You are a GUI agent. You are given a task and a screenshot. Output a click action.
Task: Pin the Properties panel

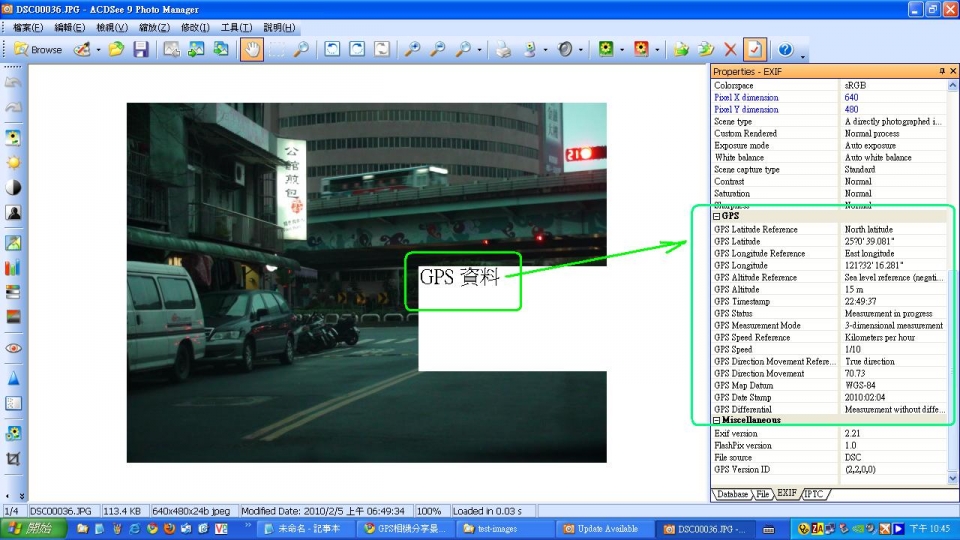[941, 72]
